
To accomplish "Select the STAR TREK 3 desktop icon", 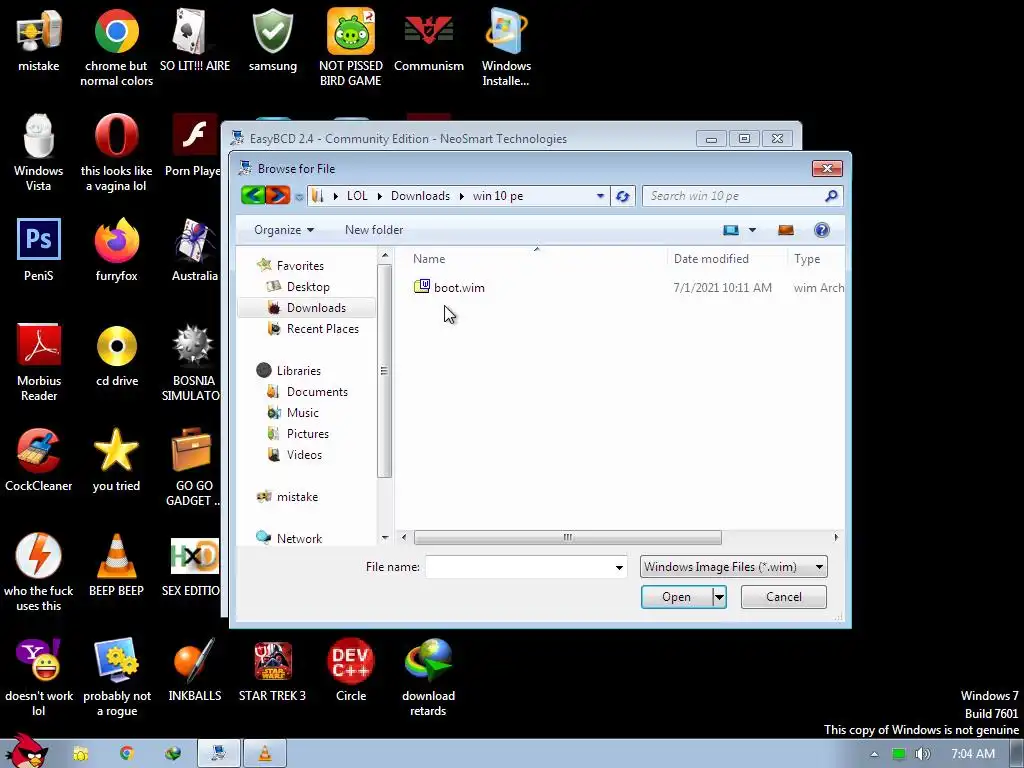I will click(x=272, y=671).
